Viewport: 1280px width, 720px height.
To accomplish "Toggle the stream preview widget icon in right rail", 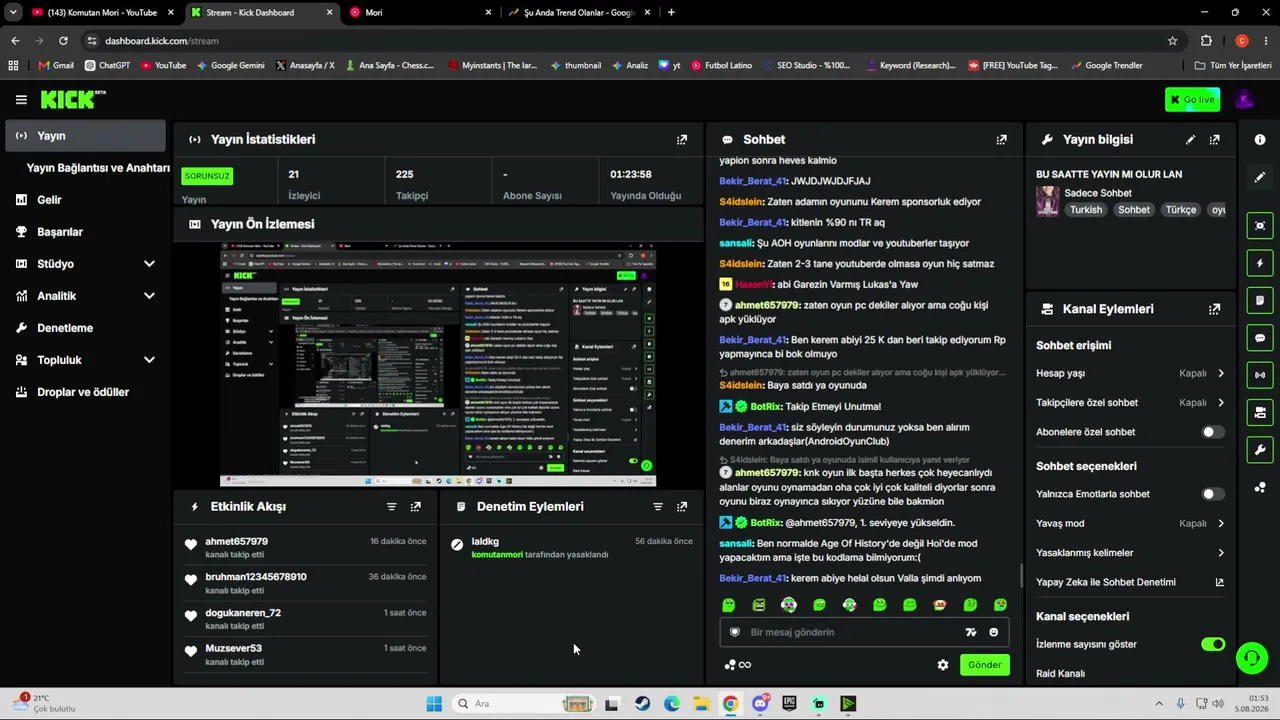I will click(1260, 226).
